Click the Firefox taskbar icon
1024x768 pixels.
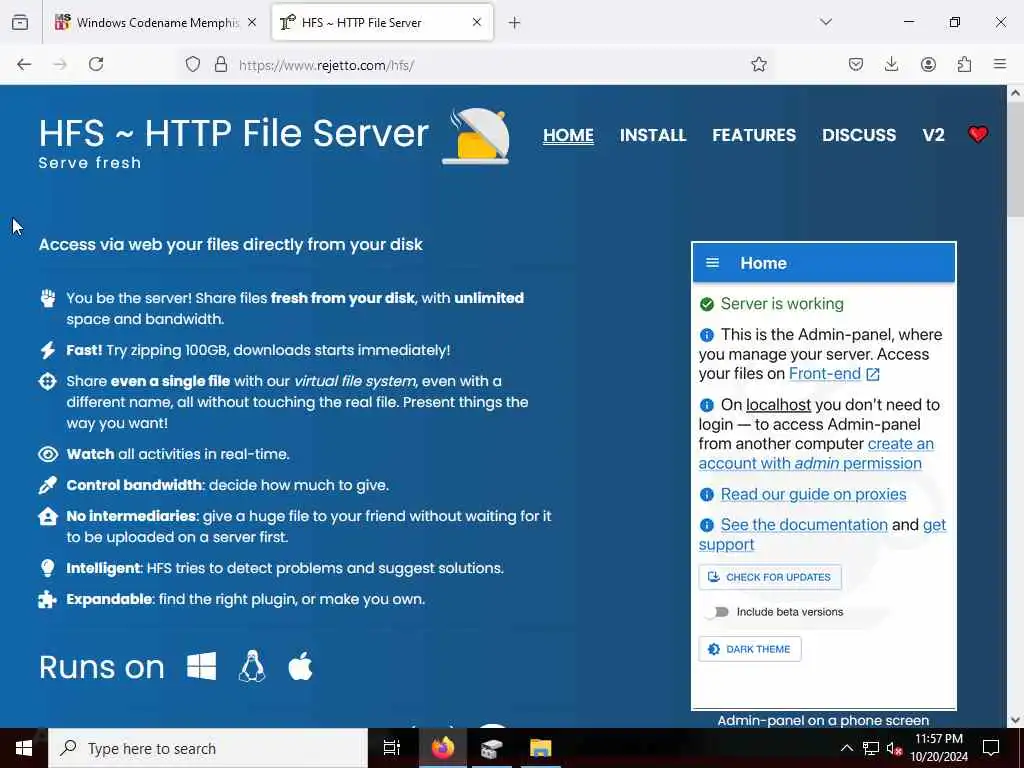pyautogui.click(x=442, y=748)
